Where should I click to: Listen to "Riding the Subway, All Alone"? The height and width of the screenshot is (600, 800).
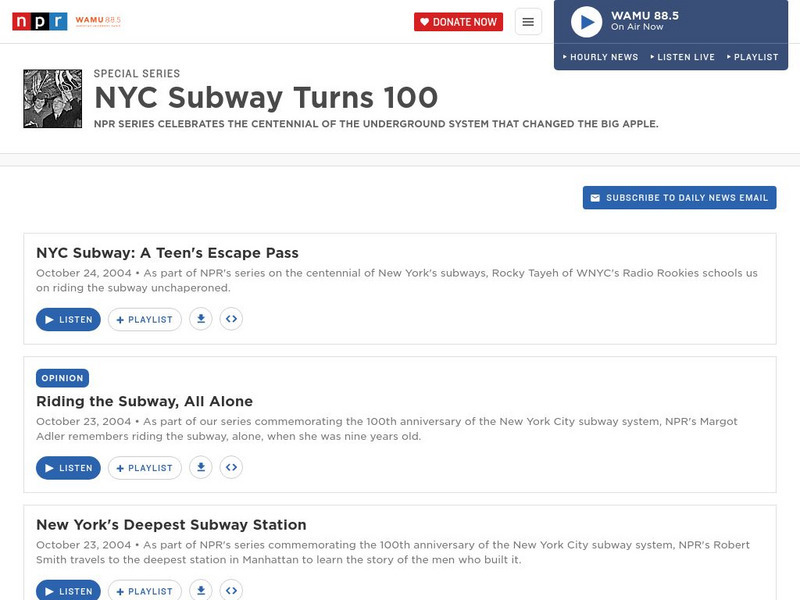click(67, 467)
